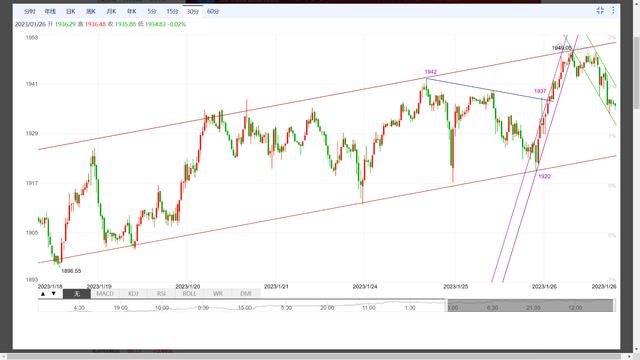Enable the MACD indicator
Viewport: 640px width, 360px height.
pyautogui.click(x=105, y=293)
